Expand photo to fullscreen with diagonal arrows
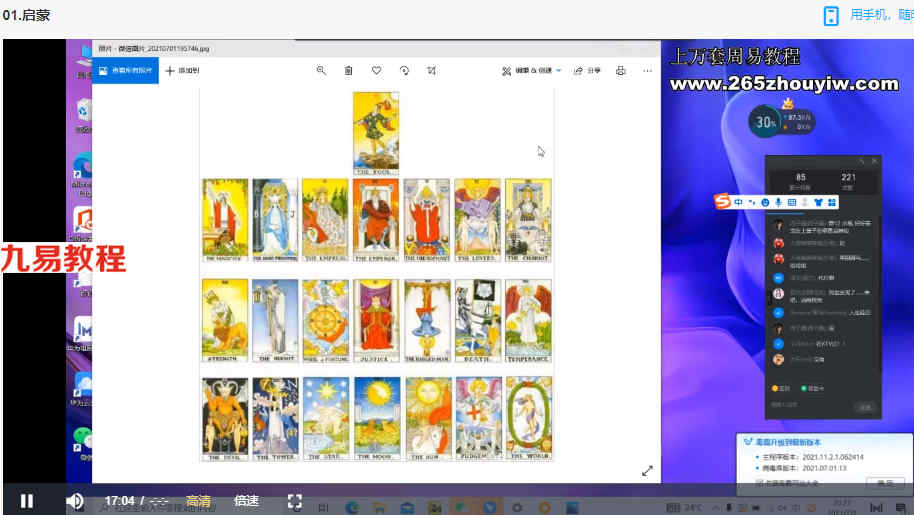This screenshot has height=515, width=914. pos(647,471)
